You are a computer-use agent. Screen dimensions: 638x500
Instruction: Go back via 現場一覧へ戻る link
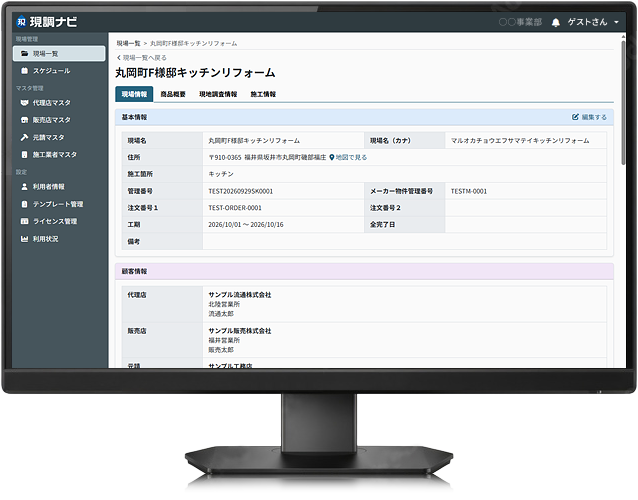point(144,58)
